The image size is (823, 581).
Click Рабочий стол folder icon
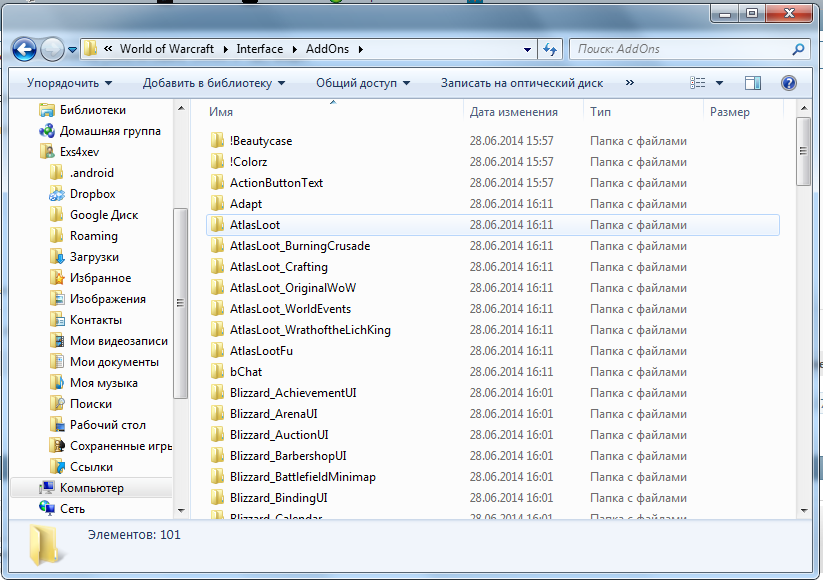57,425
